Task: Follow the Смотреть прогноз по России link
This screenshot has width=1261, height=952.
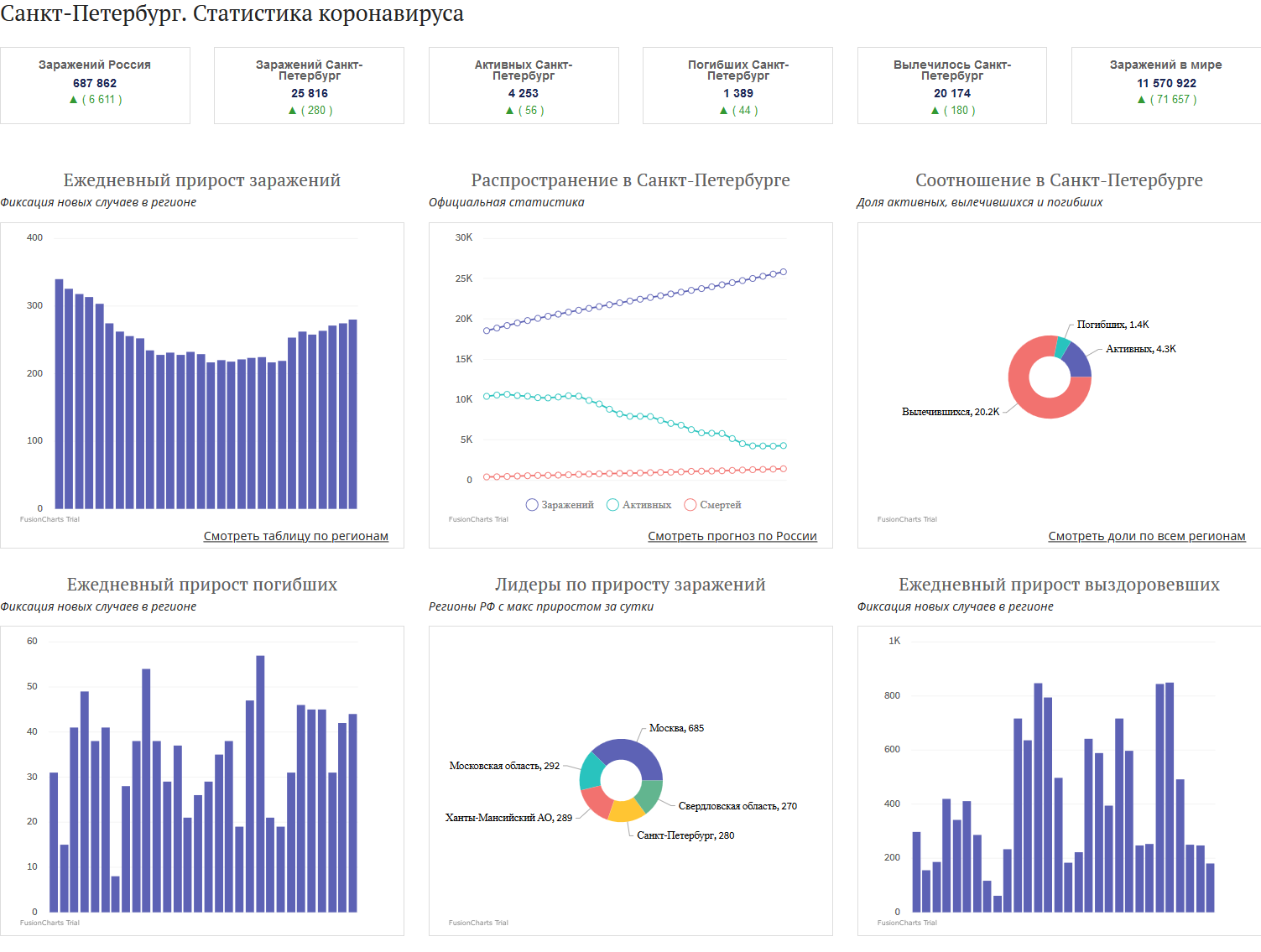Action: pos(732,536)
